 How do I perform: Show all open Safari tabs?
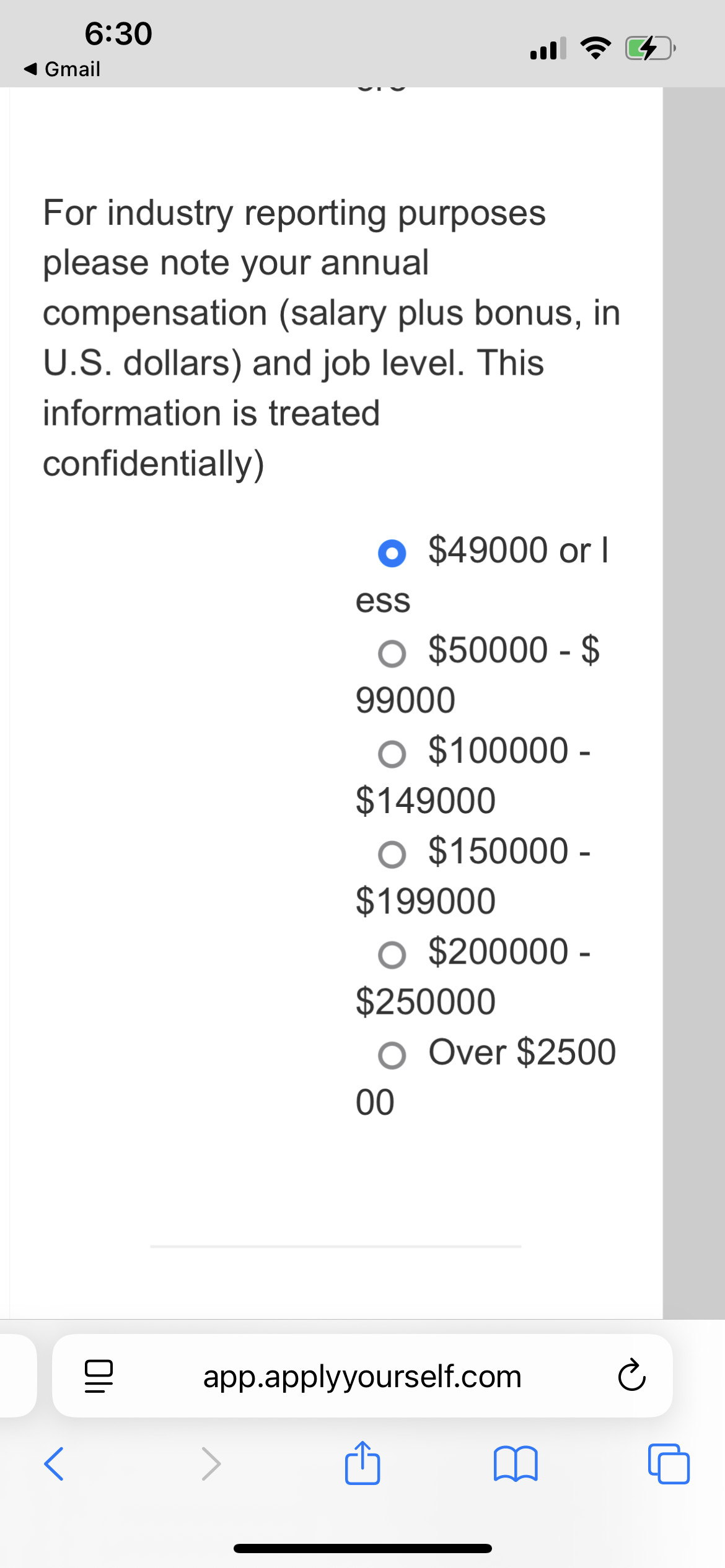click(669, 1464)
